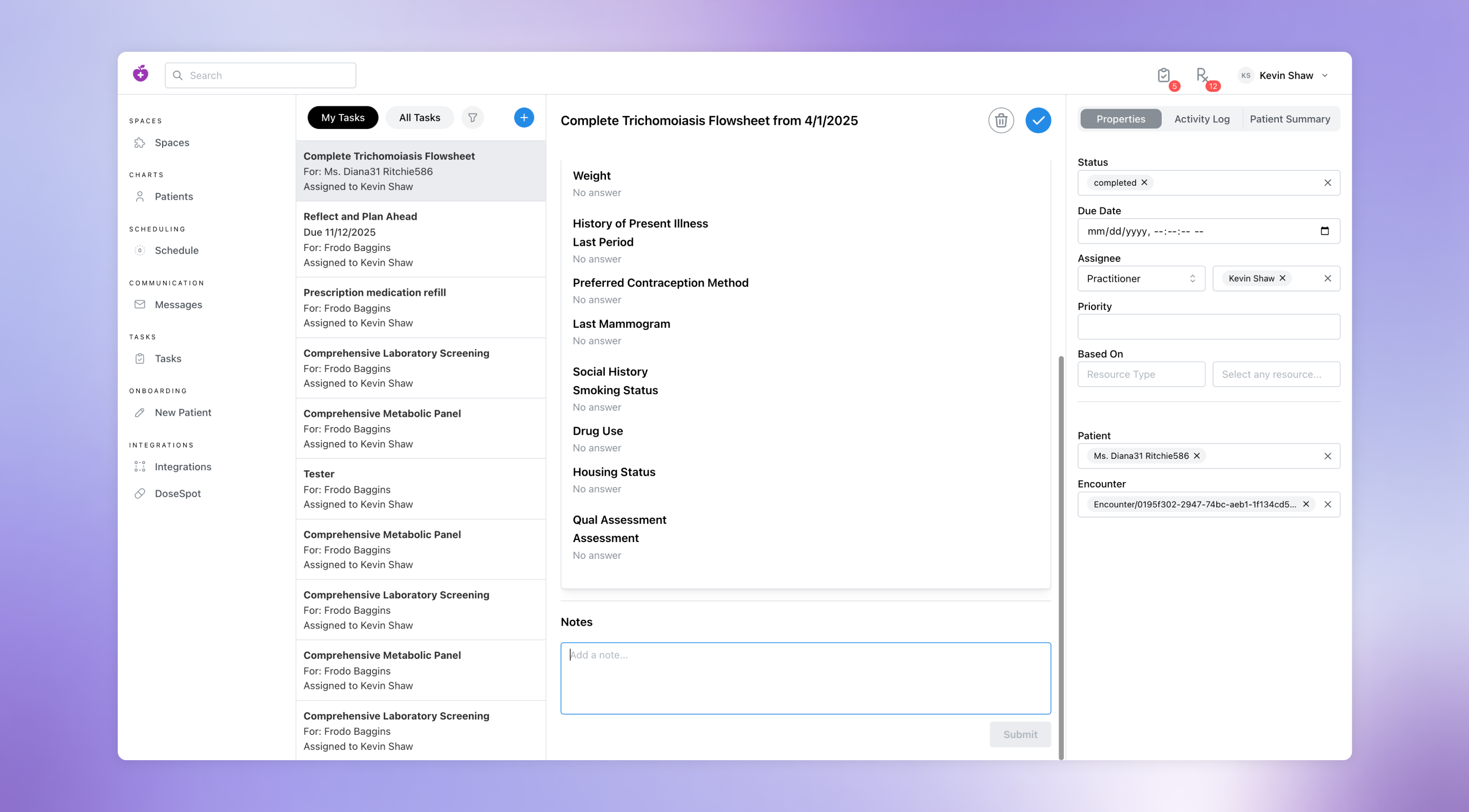
Task: Open the Tester task
Action: (x=421, y=489)
